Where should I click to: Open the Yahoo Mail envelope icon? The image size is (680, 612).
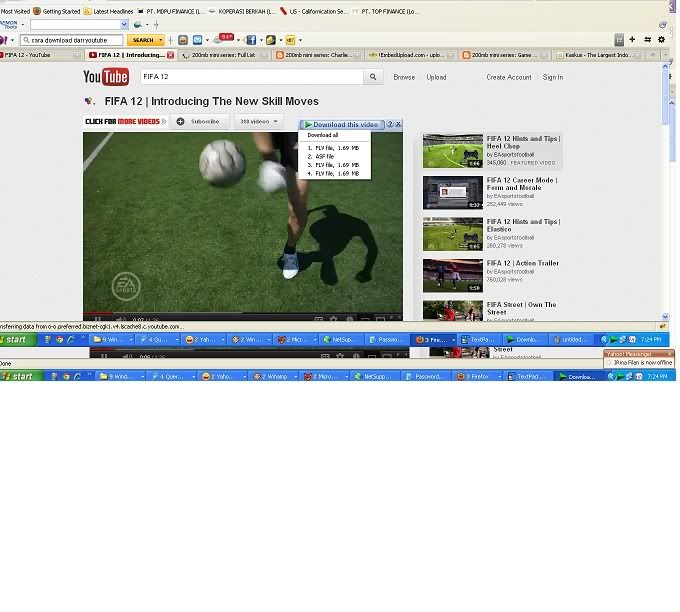pos(197,40)
